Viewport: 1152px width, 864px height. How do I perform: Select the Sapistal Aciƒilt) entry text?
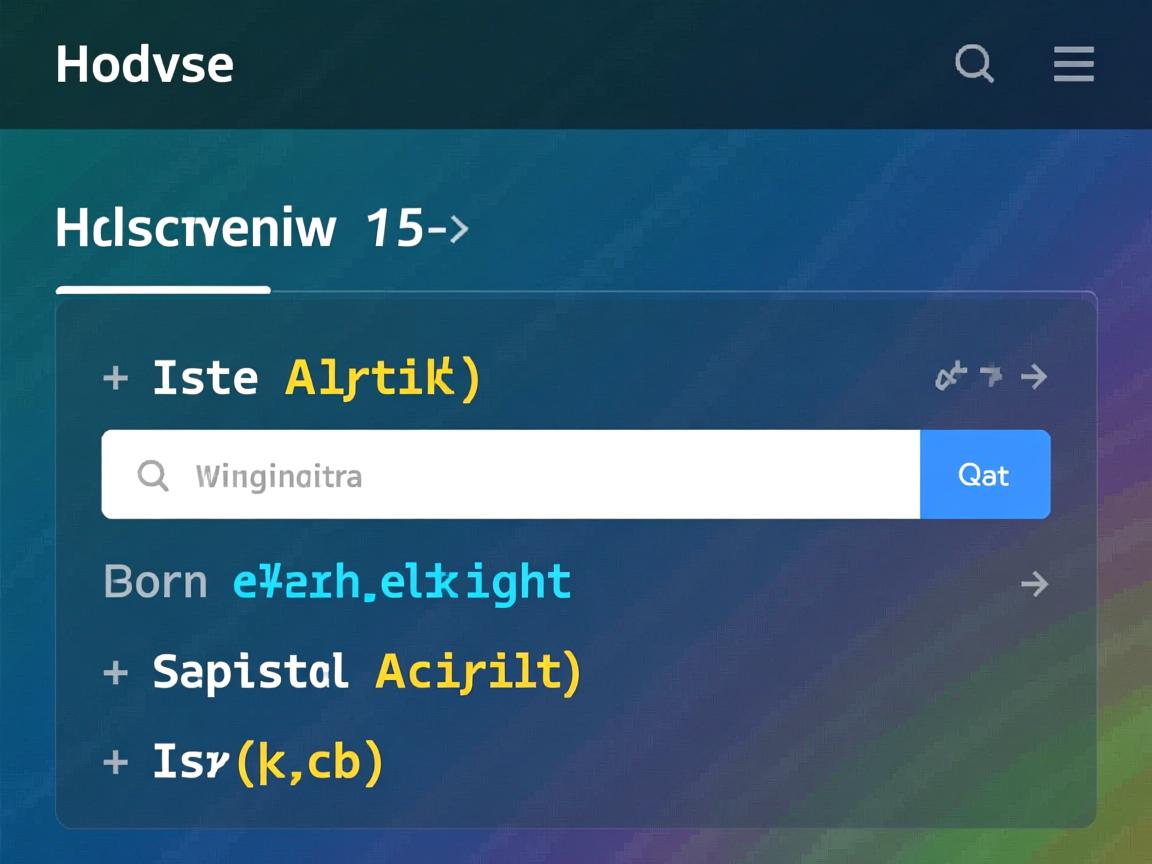coord(367,672)
